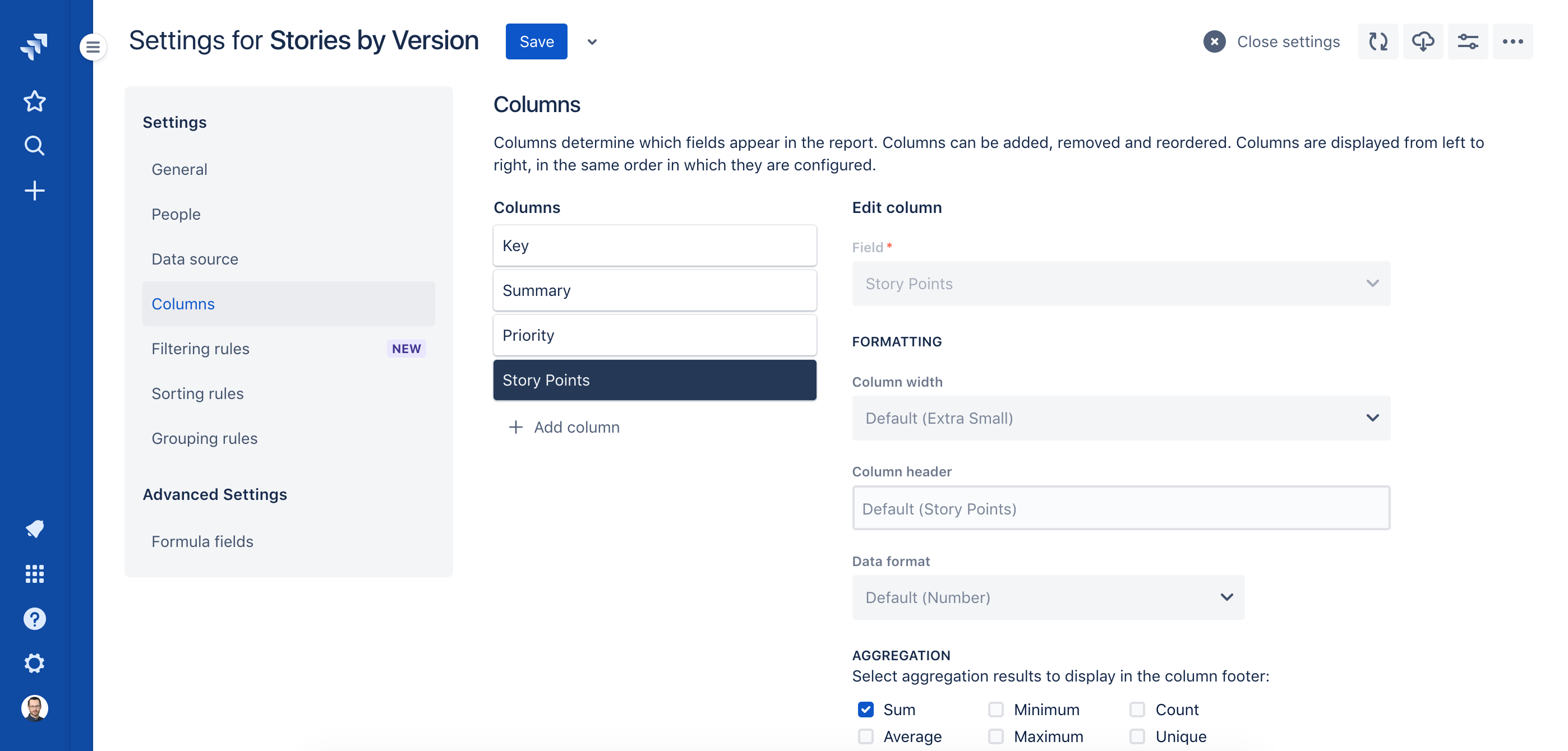Select the Summary column
This screenshot has width=1568, height=751.
coord(654,290)
